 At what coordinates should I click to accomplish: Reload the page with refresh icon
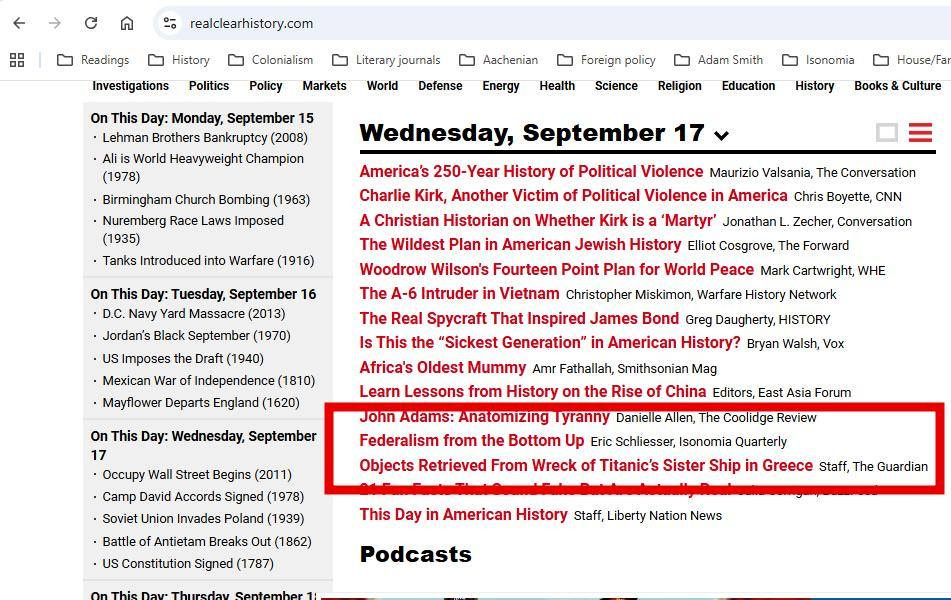[91, 23]
